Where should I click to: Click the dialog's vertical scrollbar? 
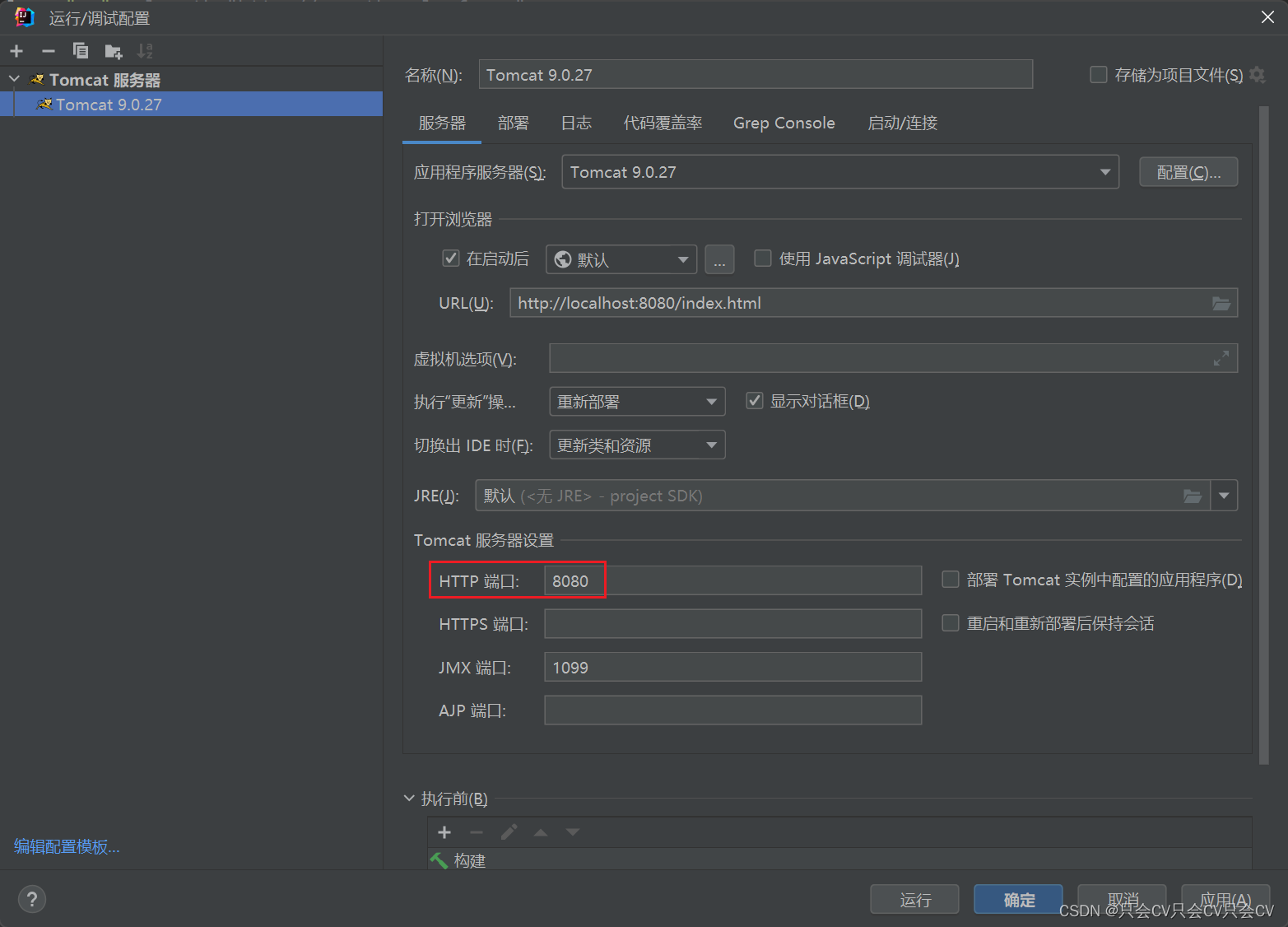[1264, 436]
